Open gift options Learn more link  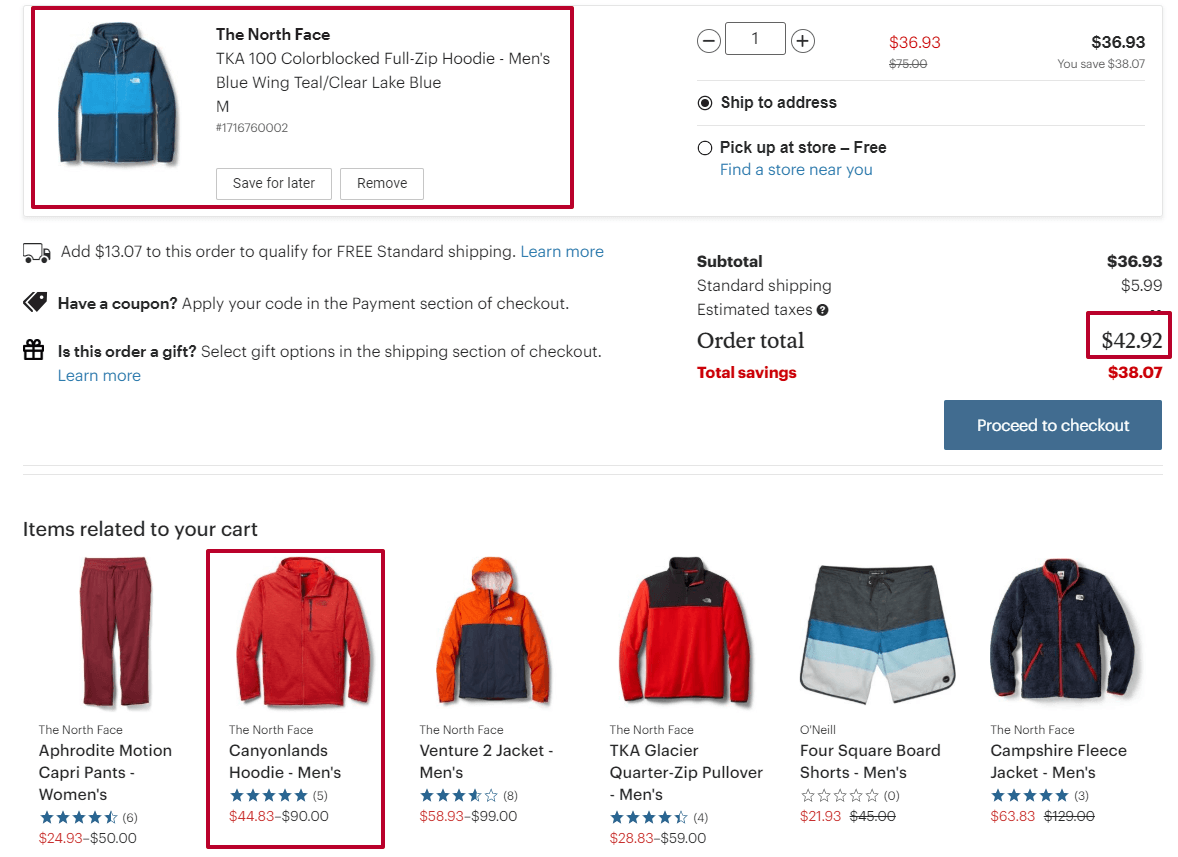tap(99, 375)
